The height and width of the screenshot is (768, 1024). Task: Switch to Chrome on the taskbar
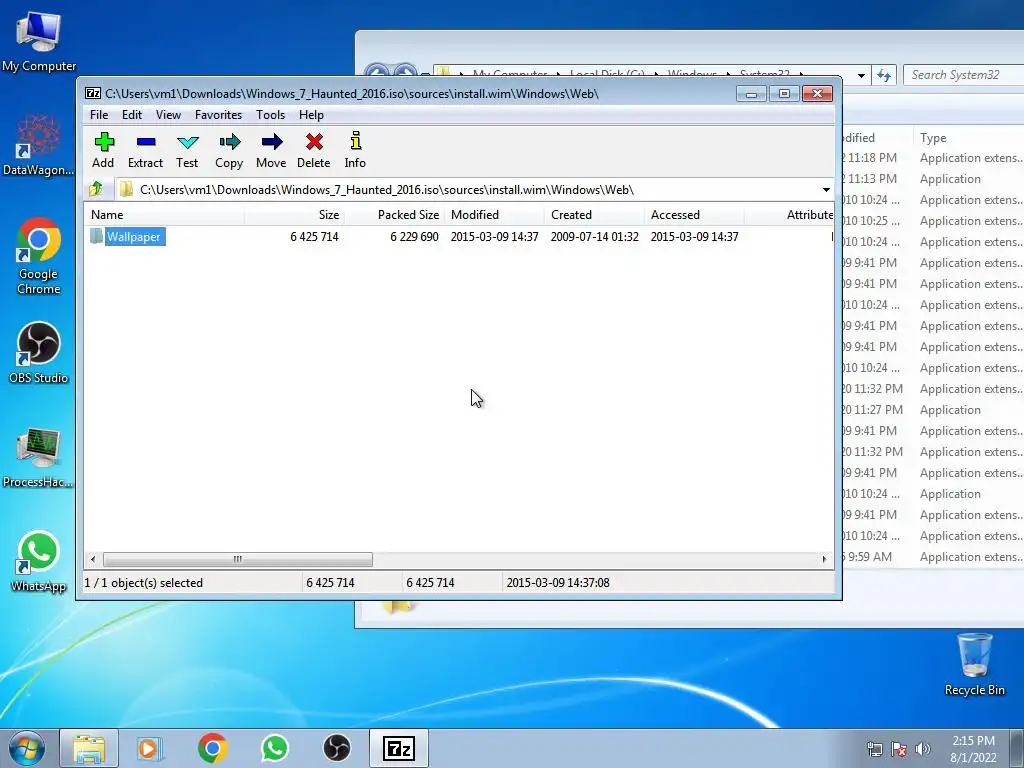(212, 748)
